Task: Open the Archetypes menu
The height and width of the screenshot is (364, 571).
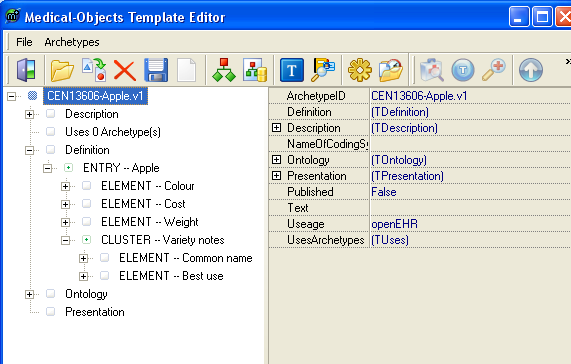Action: (72, 42)
